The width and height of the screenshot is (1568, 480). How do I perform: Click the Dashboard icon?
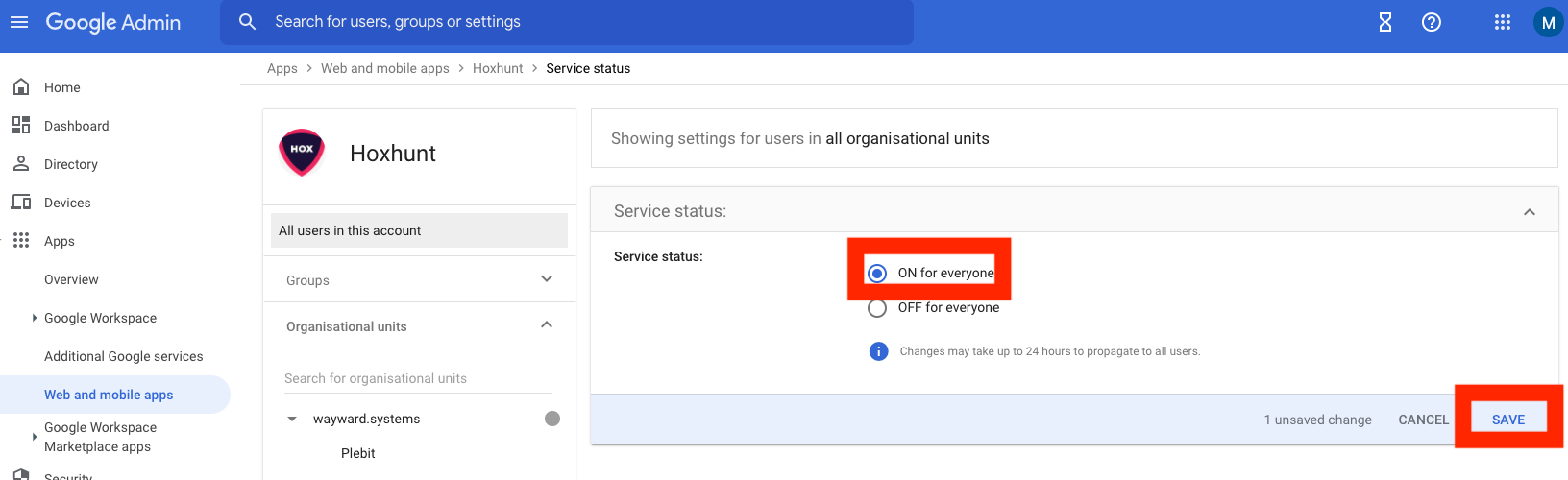[x=21, y=126]
